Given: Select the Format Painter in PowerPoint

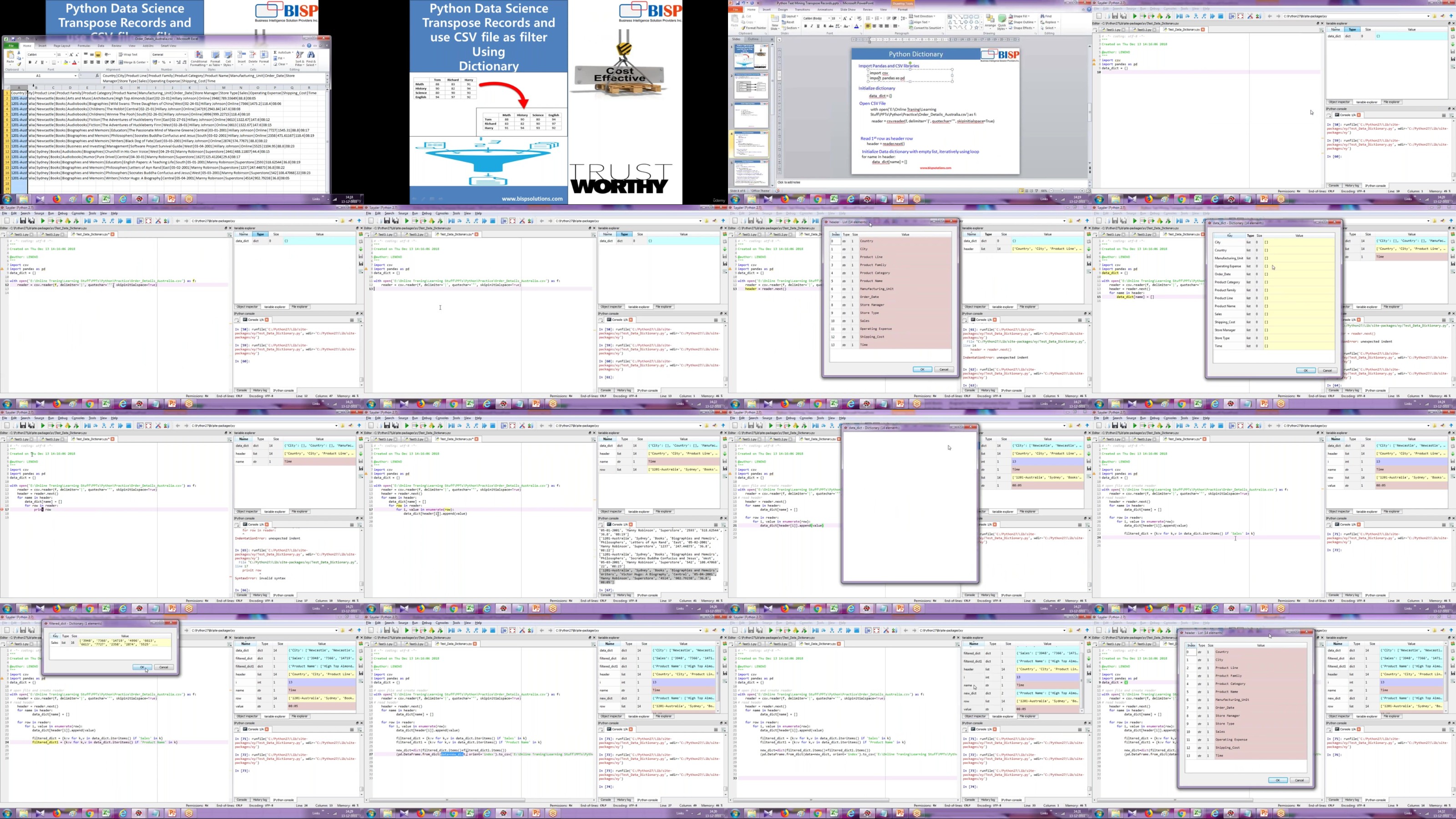Looking at the screenshot, I should (x=754, y=28).
